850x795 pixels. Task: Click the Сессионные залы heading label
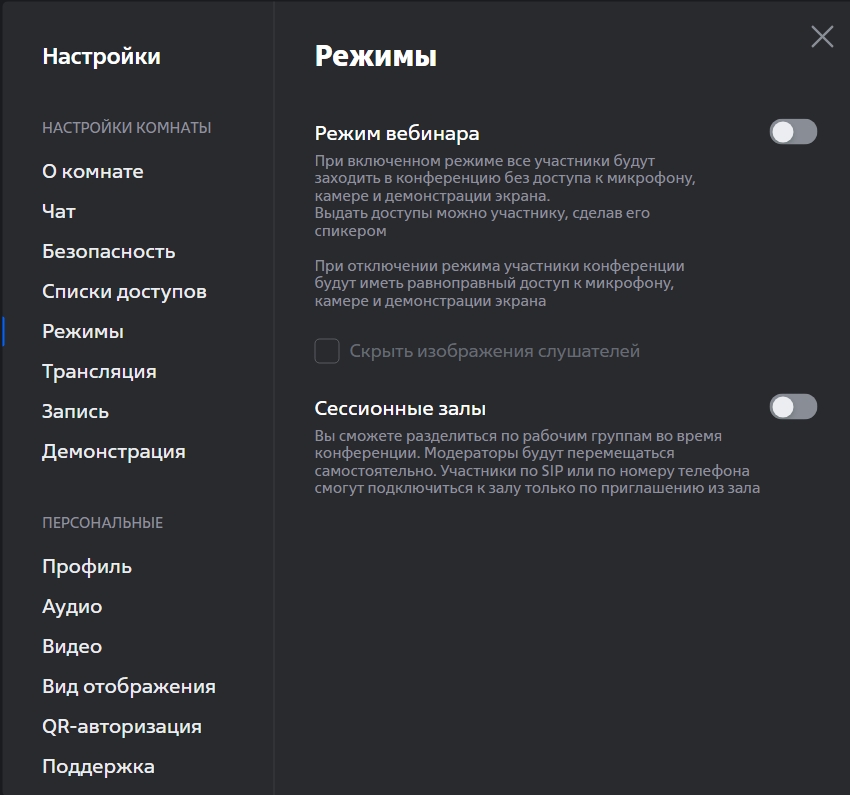coord(400,408)
